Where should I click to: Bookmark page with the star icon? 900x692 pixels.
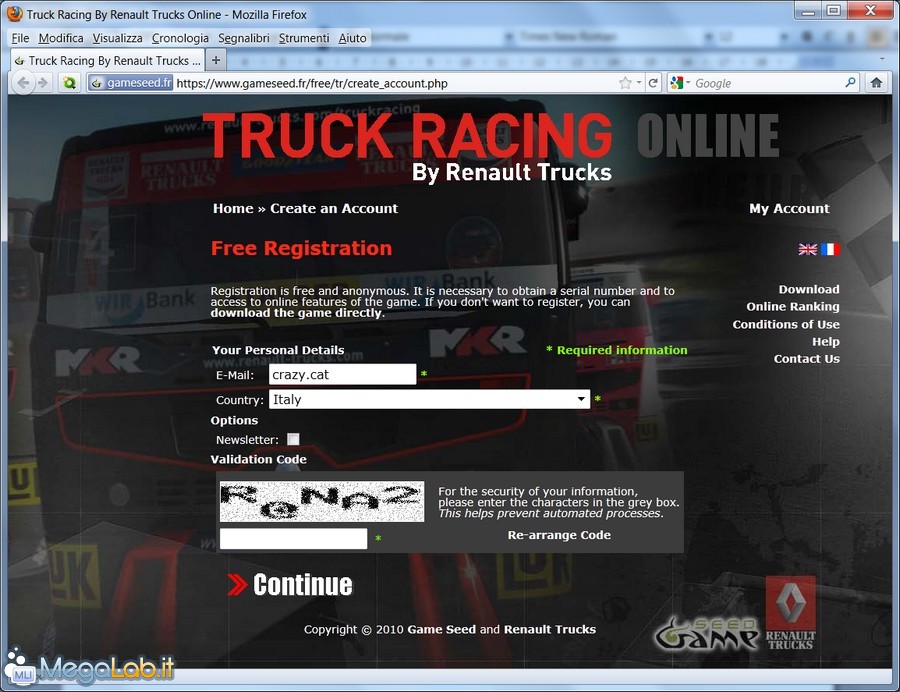pos(625,83)
